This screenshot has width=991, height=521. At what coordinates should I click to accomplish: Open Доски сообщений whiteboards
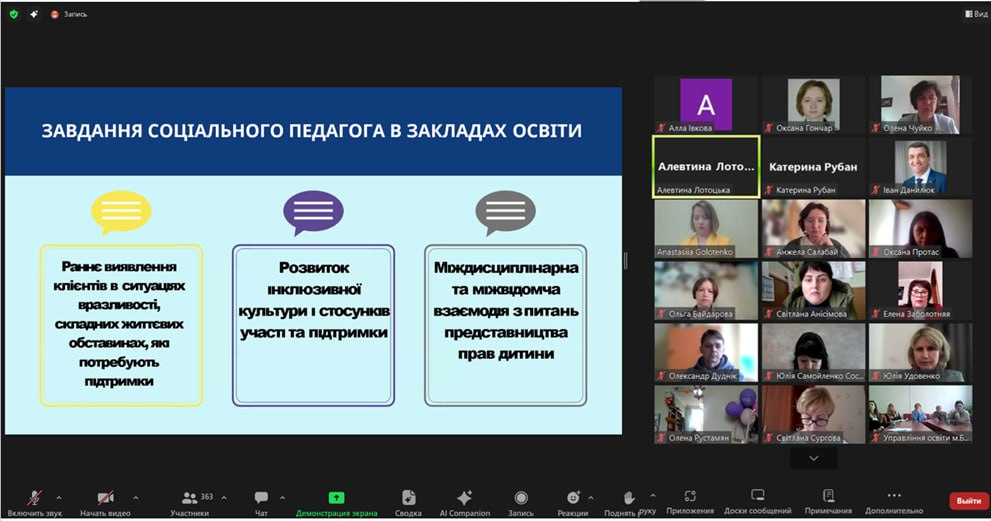[757, 500]
